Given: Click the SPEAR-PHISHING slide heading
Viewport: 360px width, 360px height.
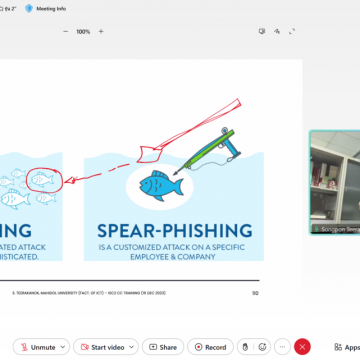Looking at the screenshot, I should coord(175,231).
